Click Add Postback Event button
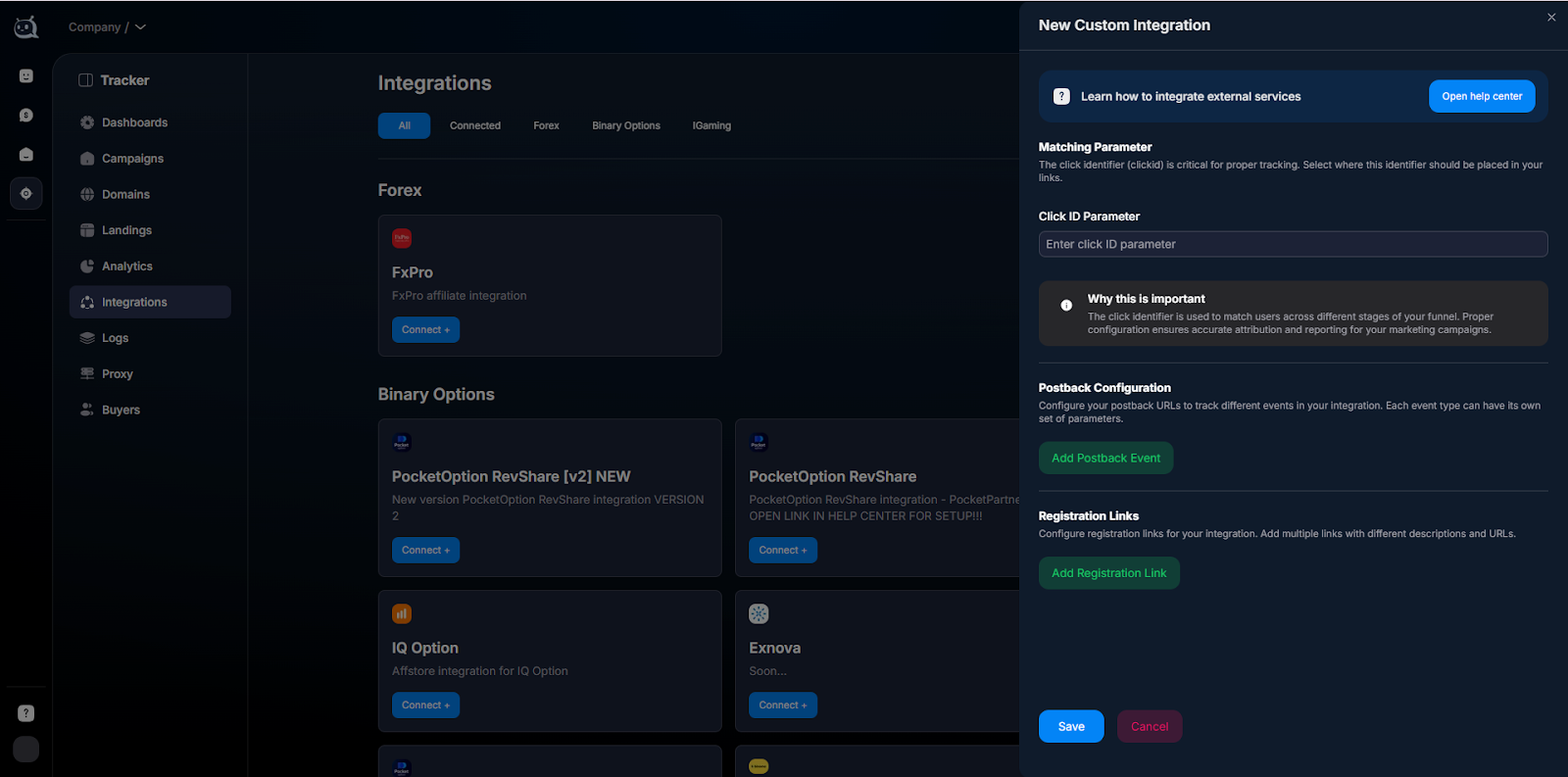Viewport: 1568px width, 777px height. 1105,458
